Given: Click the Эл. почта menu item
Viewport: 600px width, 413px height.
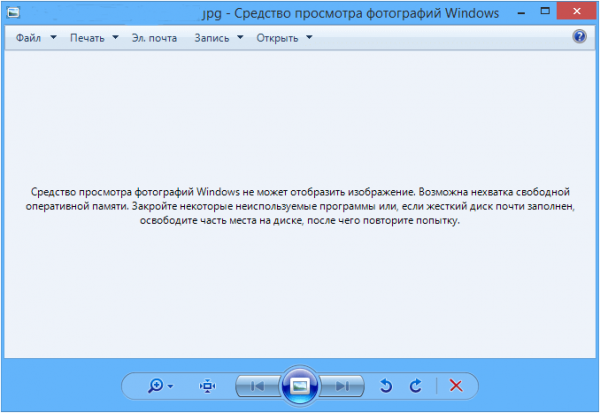Looking at the screenshot, I should [154, 38].
